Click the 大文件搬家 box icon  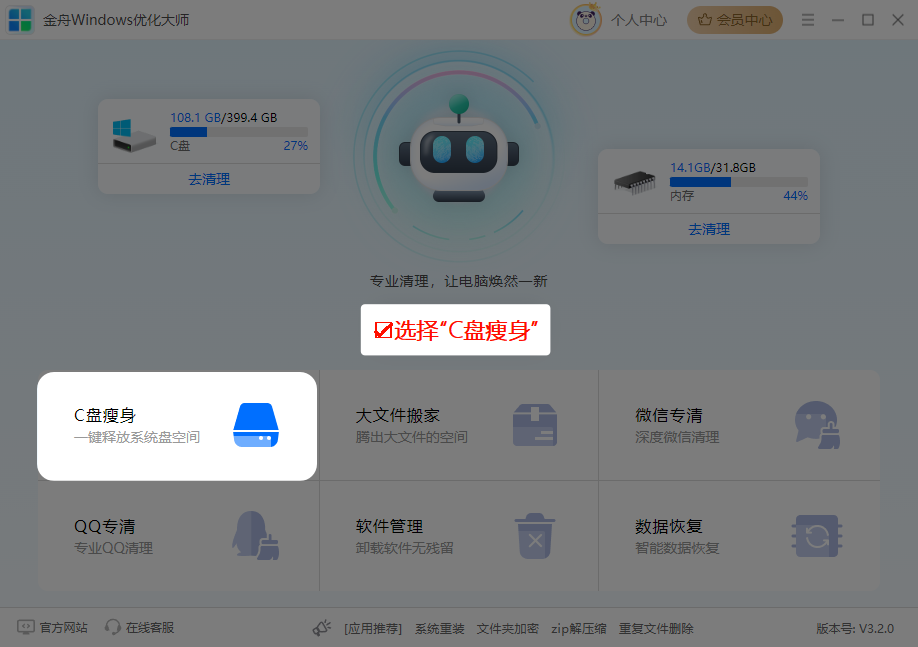click(535, 425)
